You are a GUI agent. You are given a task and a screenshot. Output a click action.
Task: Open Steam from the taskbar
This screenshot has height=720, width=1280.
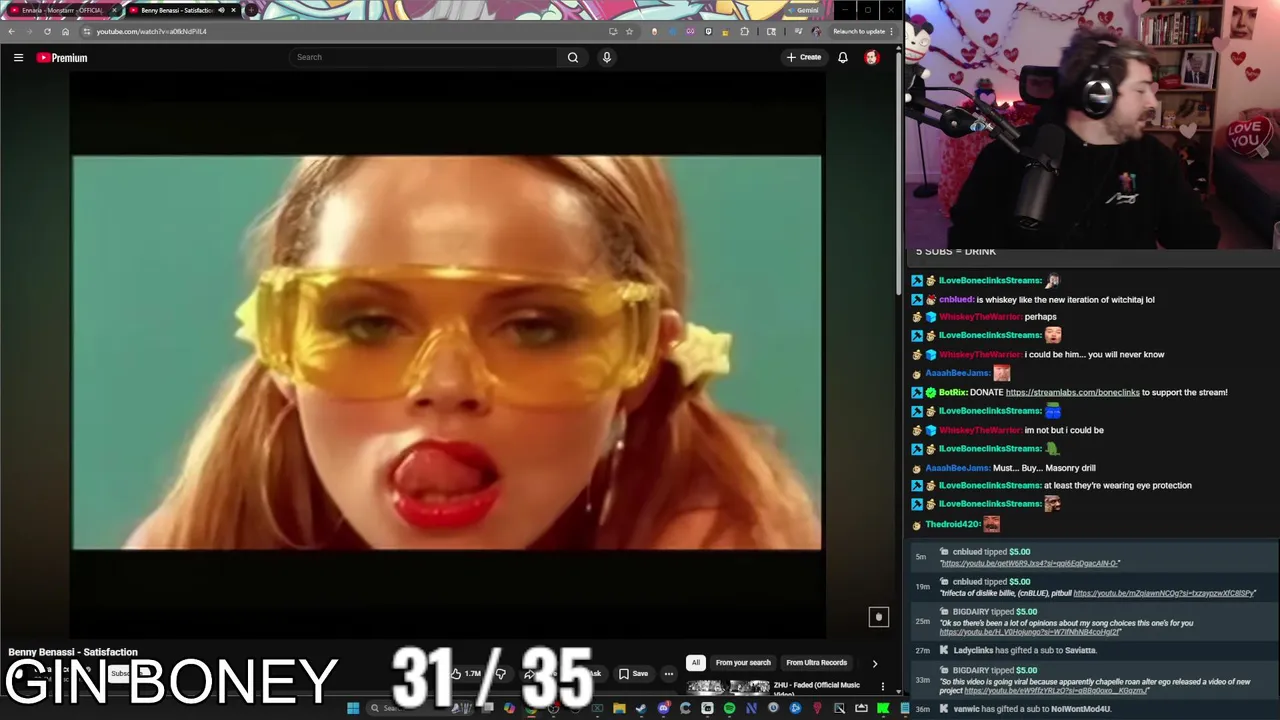641,708
